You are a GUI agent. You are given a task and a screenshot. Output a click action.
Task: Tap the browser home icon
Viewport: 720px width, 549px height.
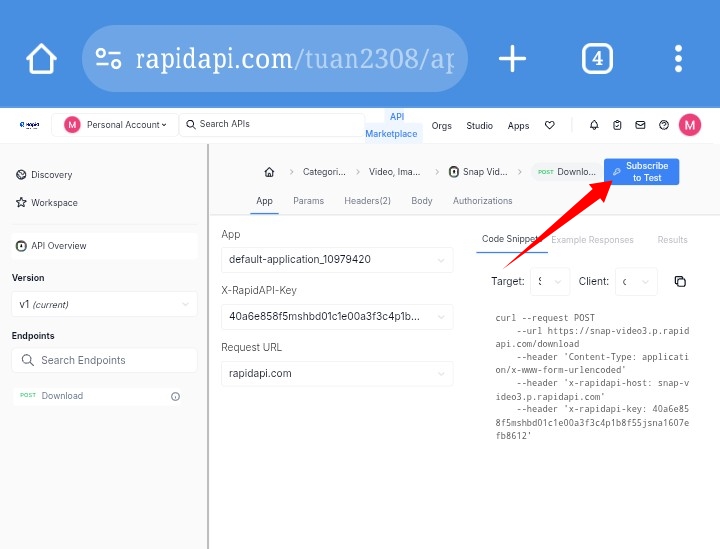pos(42,59)
